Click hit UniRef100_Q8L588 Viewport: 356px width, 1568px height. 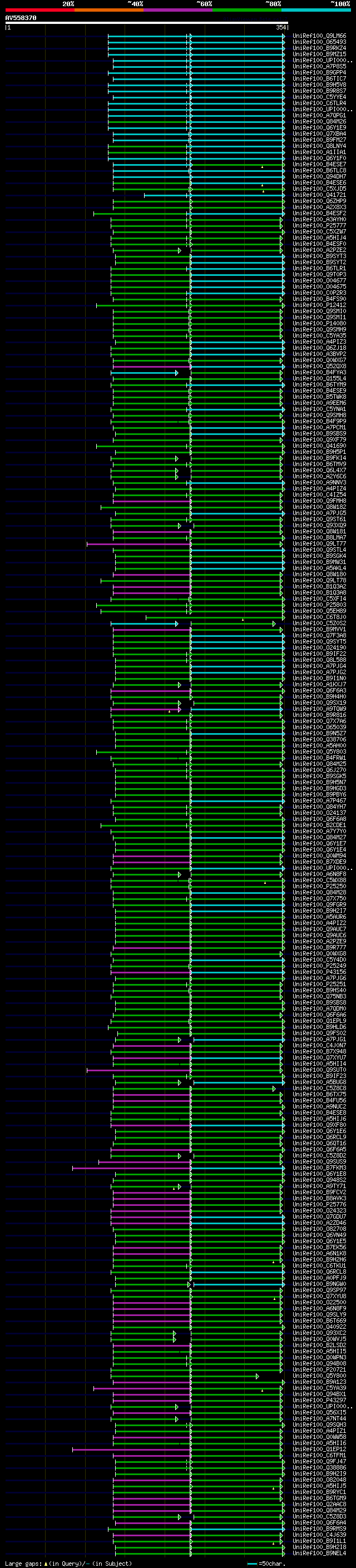click(x=319, y=660)
